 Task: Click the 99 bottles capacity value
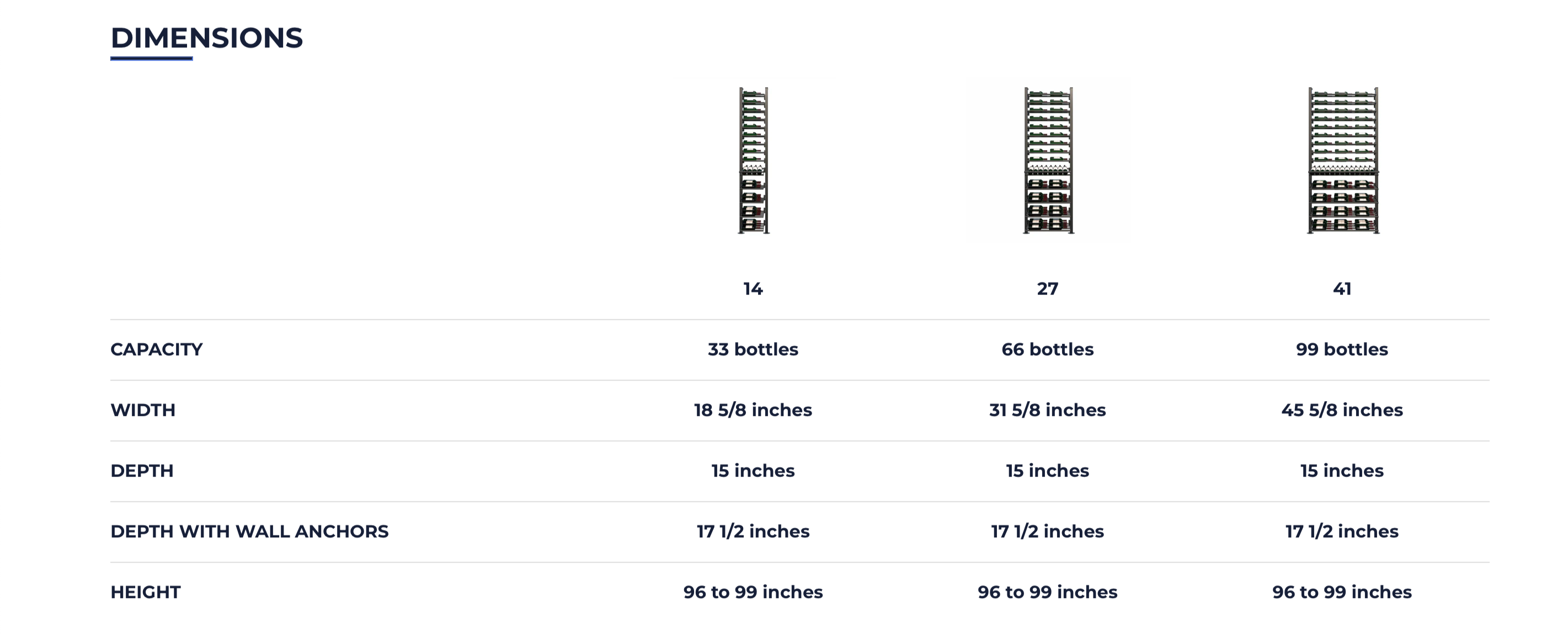click(1342, 350)
